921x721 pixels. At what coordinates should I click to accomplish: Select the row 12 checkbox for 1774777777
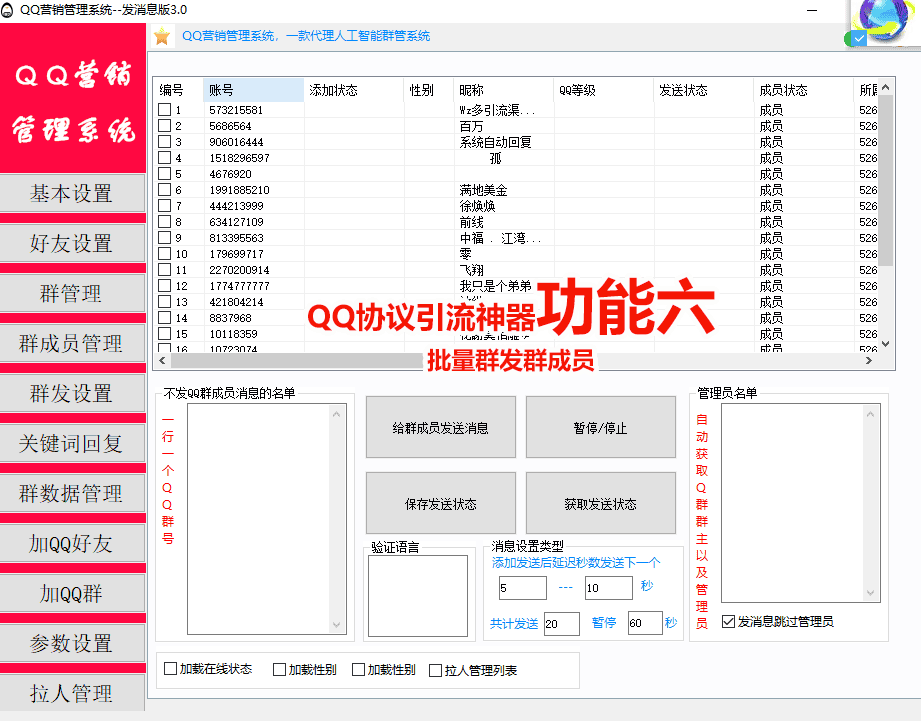164,286
